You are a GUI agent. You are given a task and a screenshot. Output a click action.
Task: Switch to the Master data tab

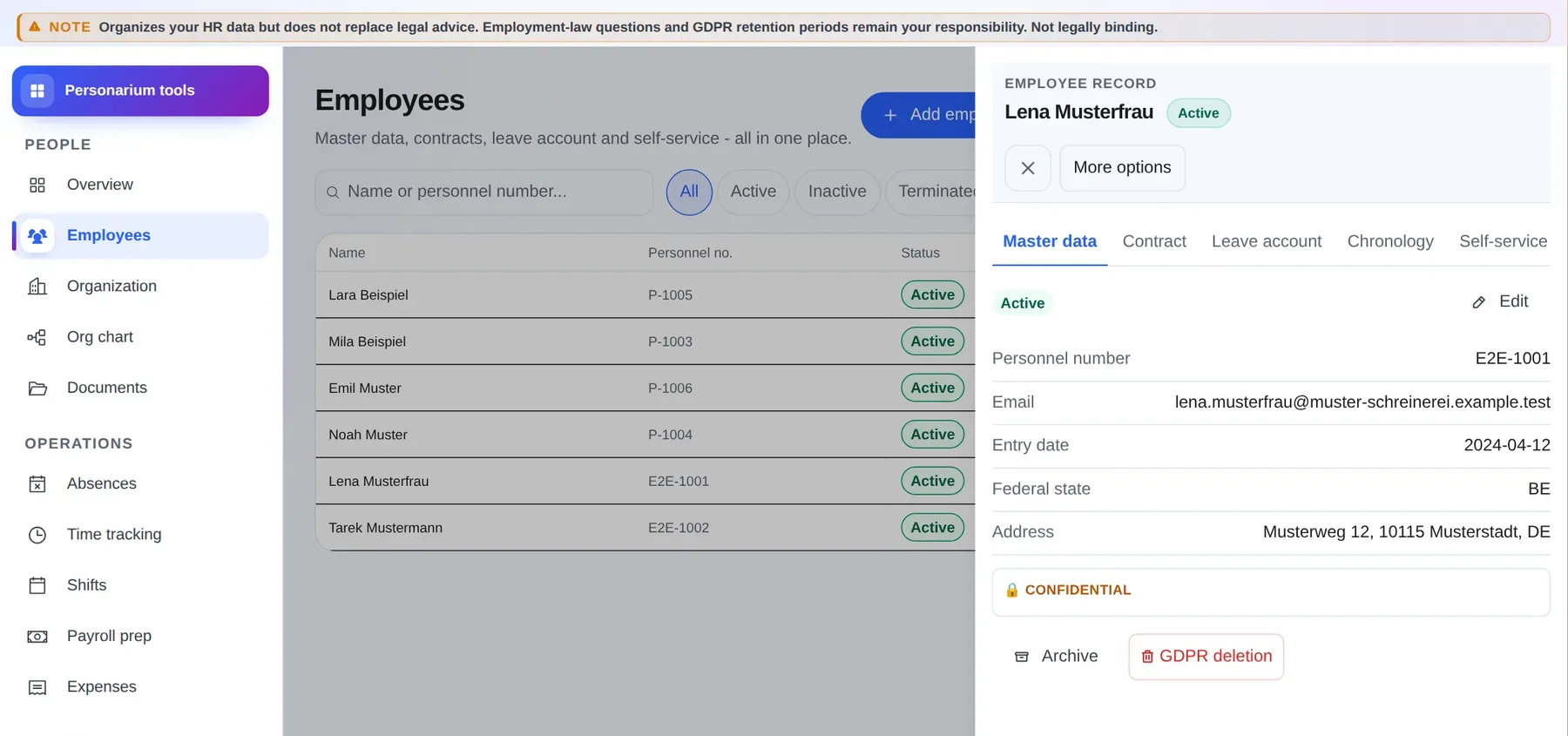click(x=1050, y=241)
